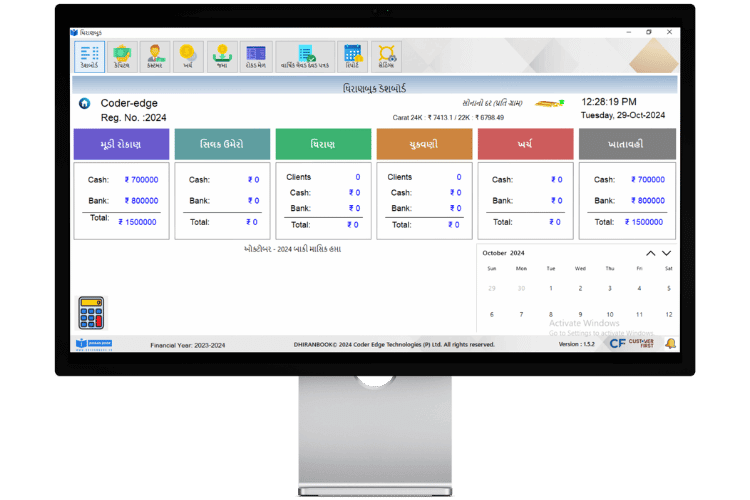Click the grey ખાતાવહી header button
Viewport: 750px width, 500px height.
click(x=627, y=143)
